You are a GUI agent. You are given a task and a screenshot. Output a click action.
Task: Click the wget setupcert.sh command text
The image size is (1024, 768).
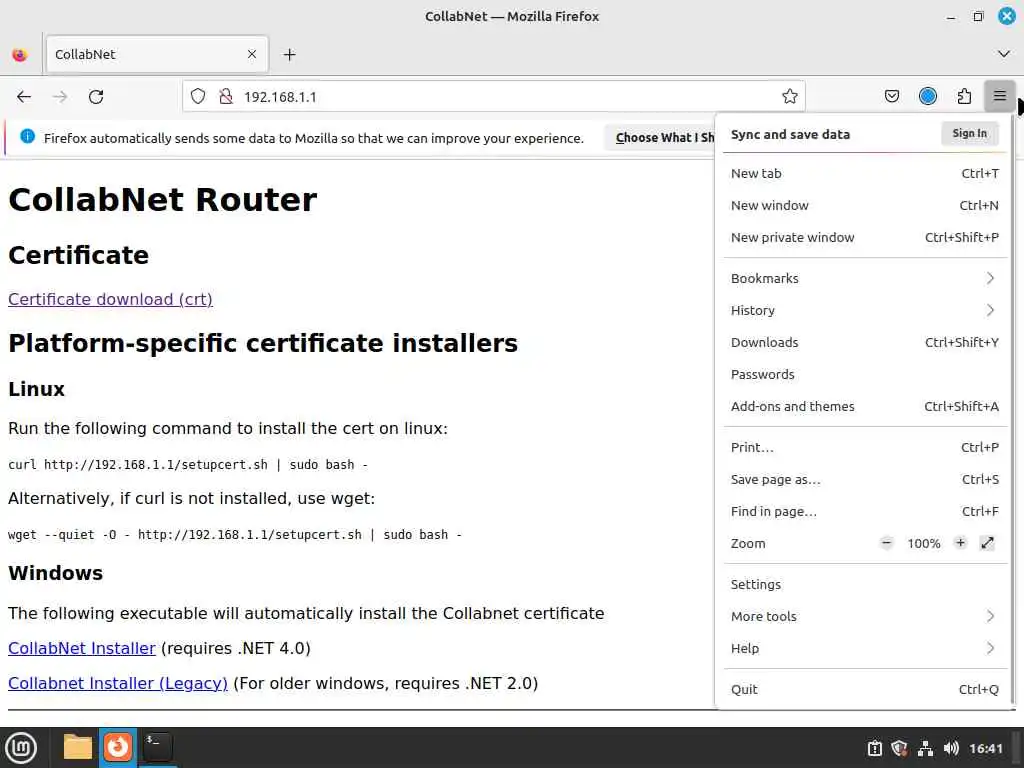[x=234, y=535]
